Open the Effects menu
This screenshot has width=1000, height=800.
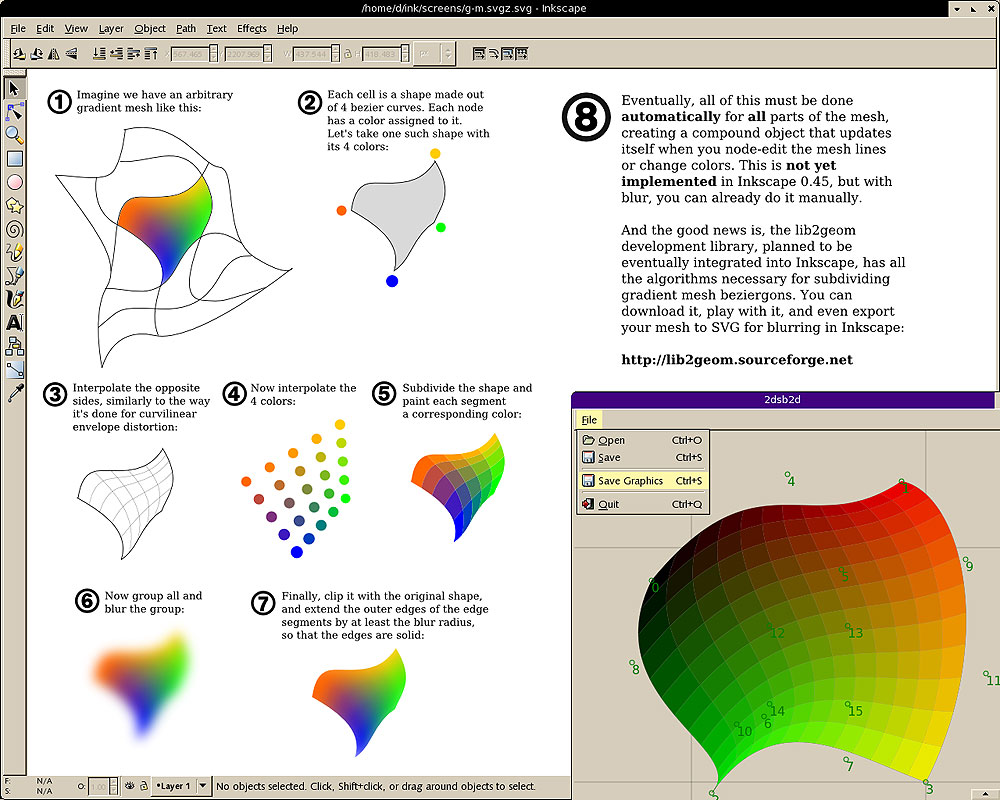(x=252, y=29)
